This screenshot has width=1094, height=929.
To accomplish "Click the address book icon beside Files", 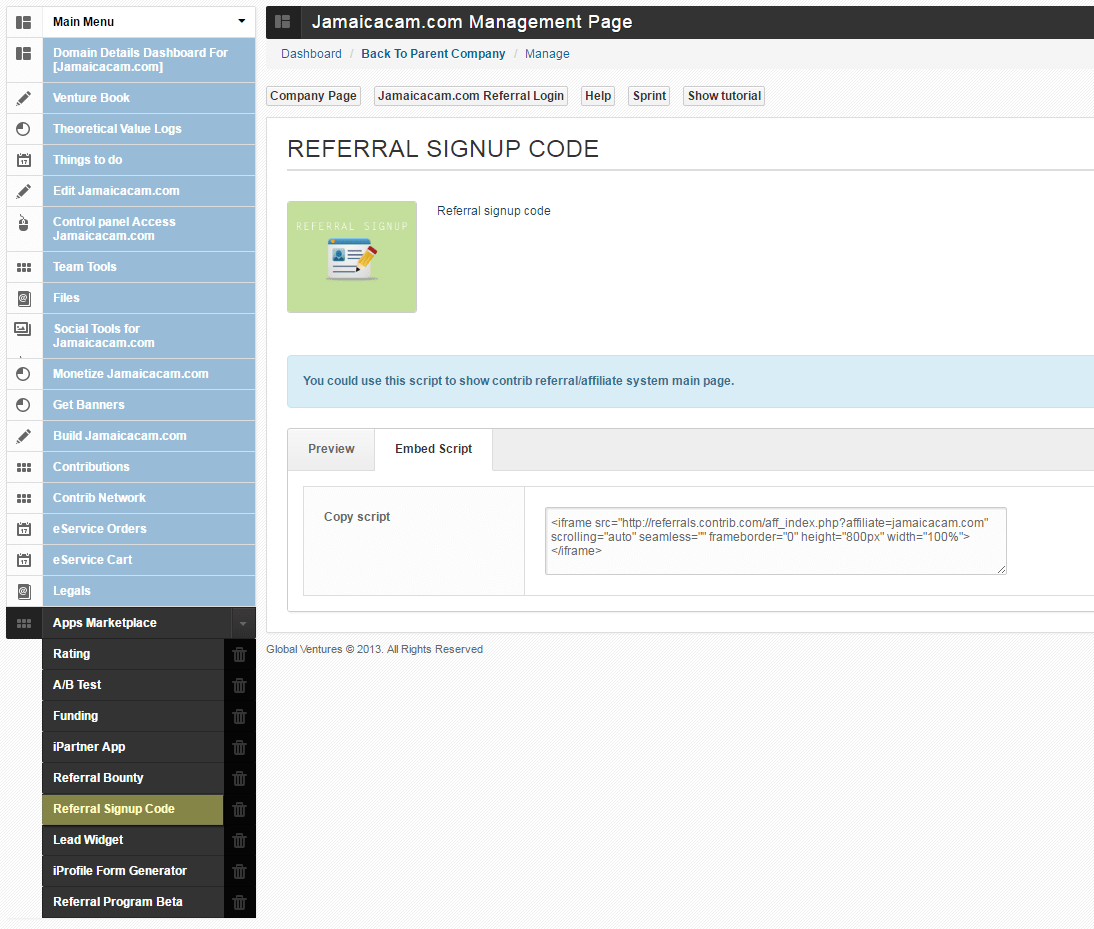I will 24,299.
